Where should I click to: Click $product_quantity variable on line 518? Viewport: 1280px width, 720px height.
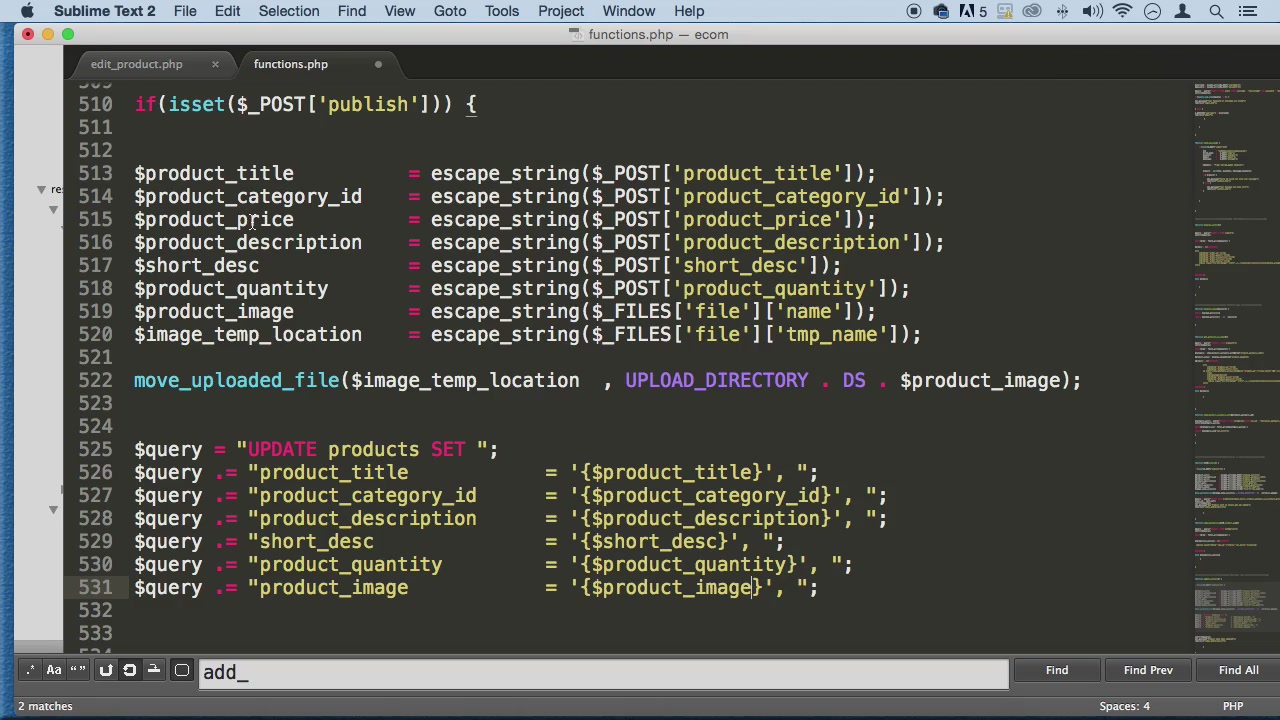pos(231,288)
